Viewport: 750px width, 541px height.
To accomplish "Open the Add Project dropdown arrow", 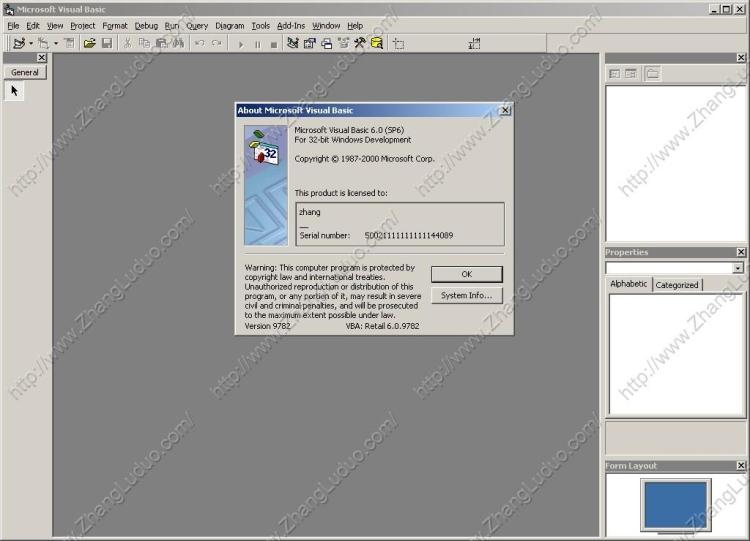I will (x=31, y=44).
